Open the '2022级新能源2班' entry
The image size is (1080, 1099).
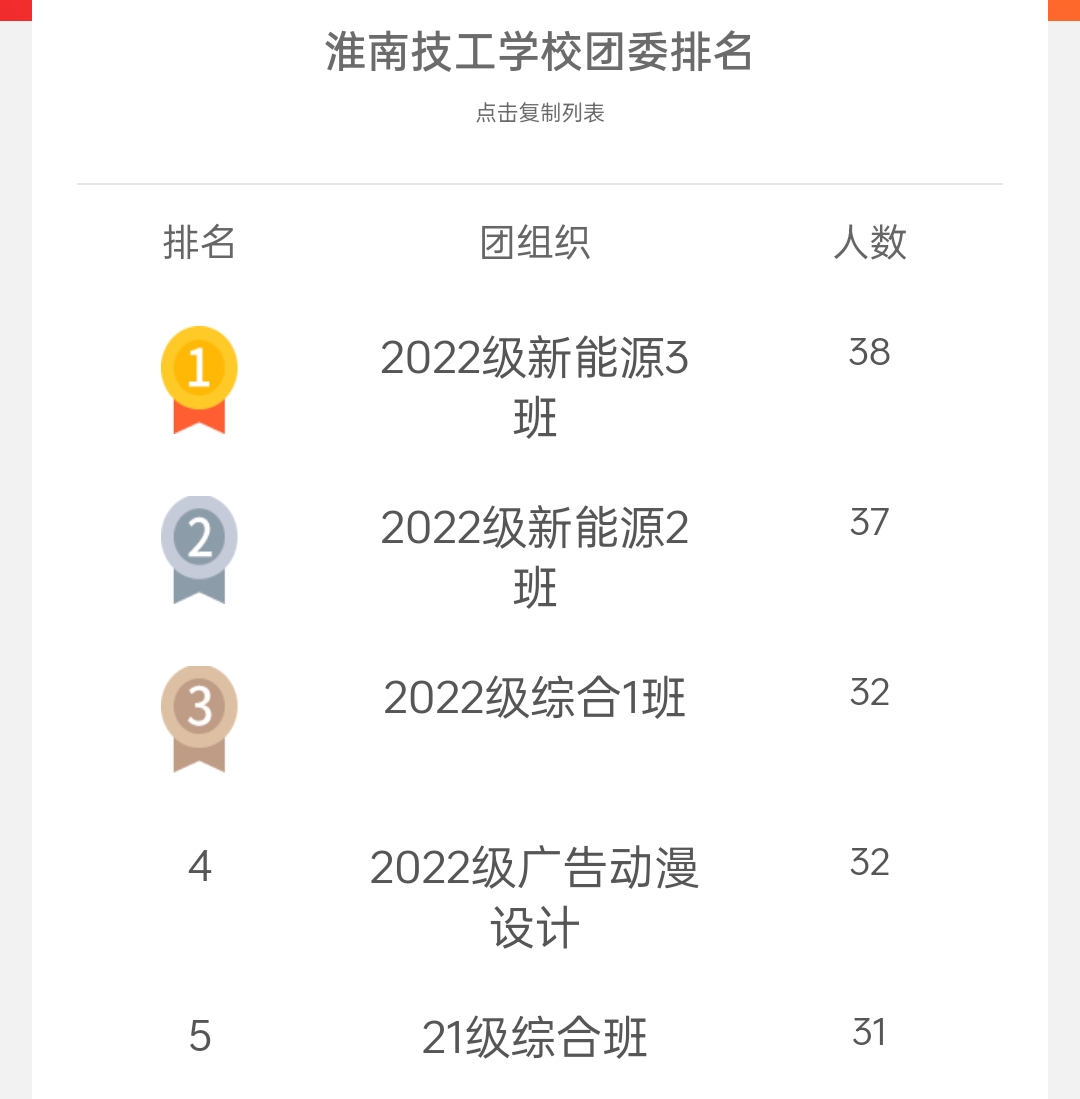(535, 557)
